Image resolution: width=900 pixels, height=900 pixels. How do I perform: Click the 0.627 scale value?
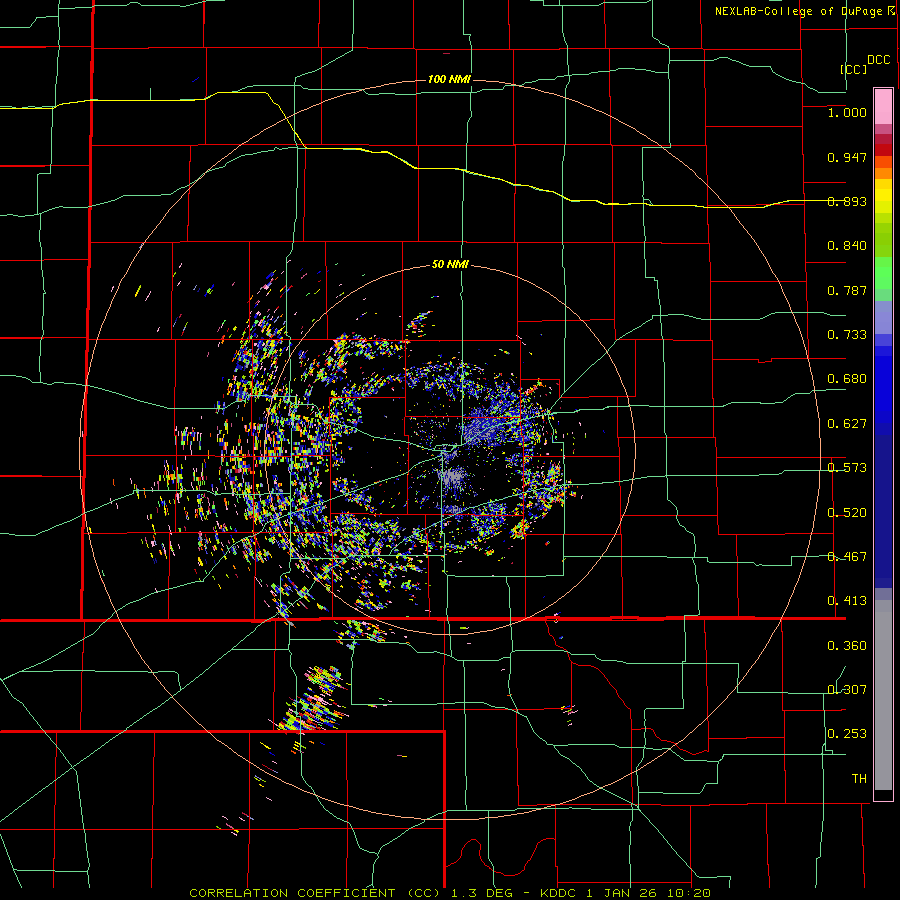(847, 424)
